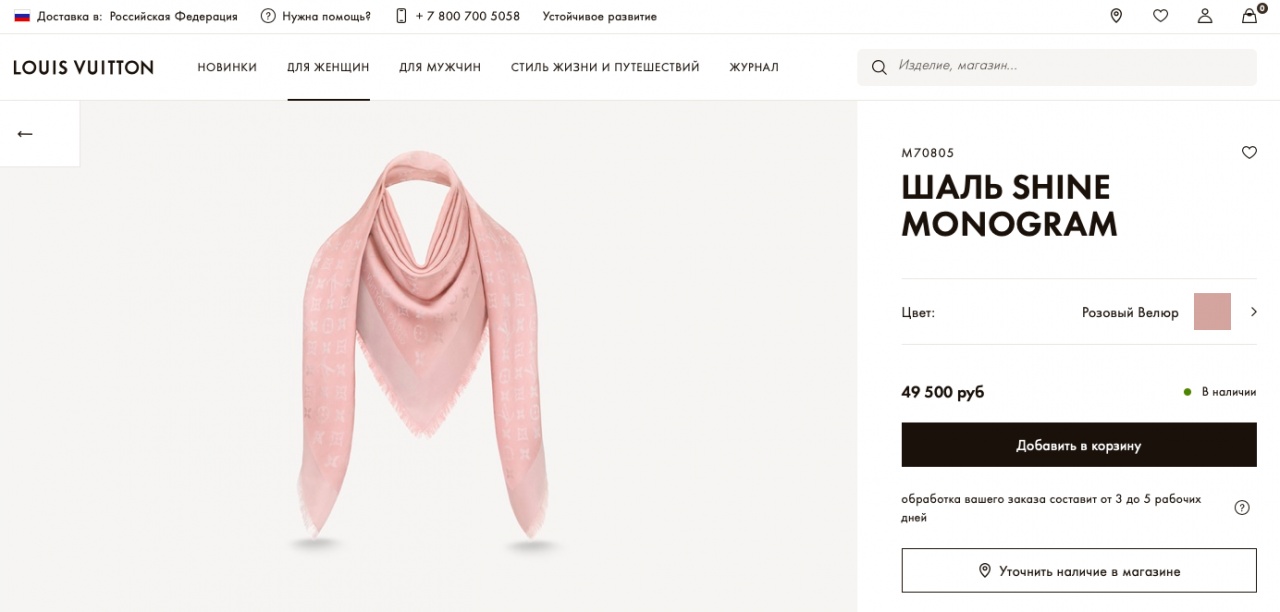Click the back arrow on product image
Image resolution: width=1280 pixels, height=612 pixels.
(x=25, y=134)
